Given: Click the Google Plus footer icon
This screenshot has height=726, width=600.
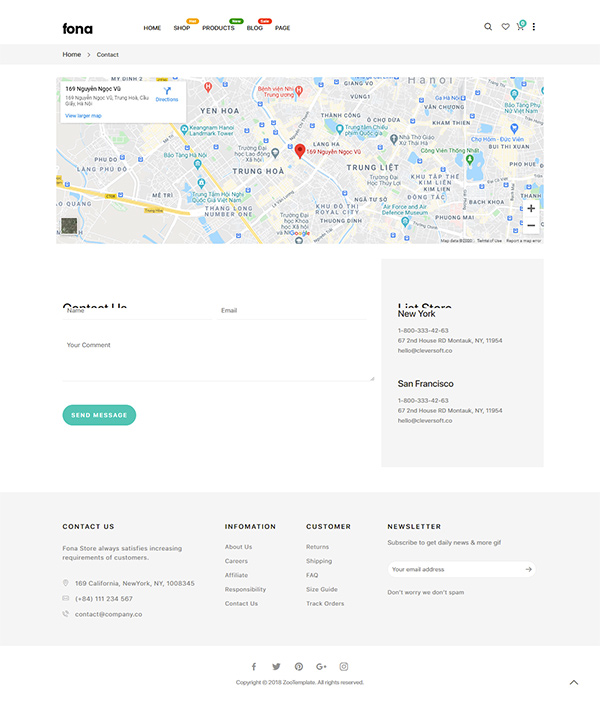Looking at the screenshot, I should 321,667.
